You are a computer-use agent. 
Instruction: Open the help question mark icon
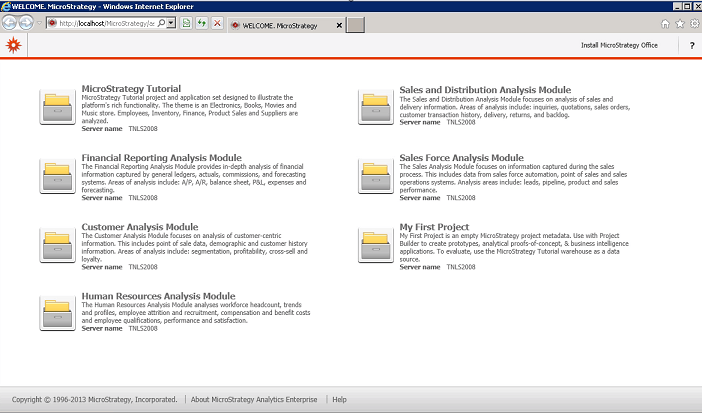tap(691, 46)
